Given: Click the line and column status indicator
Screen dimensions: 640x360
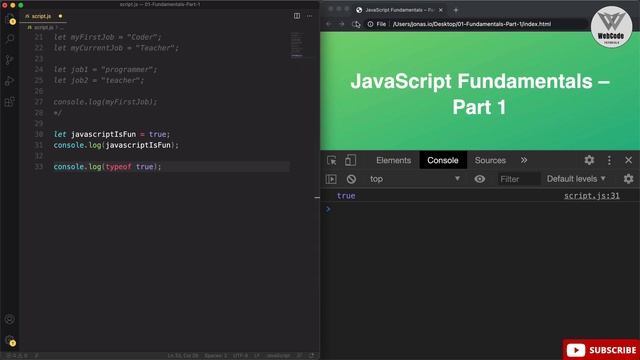Looking at the screenshot, I should point(183,356).
